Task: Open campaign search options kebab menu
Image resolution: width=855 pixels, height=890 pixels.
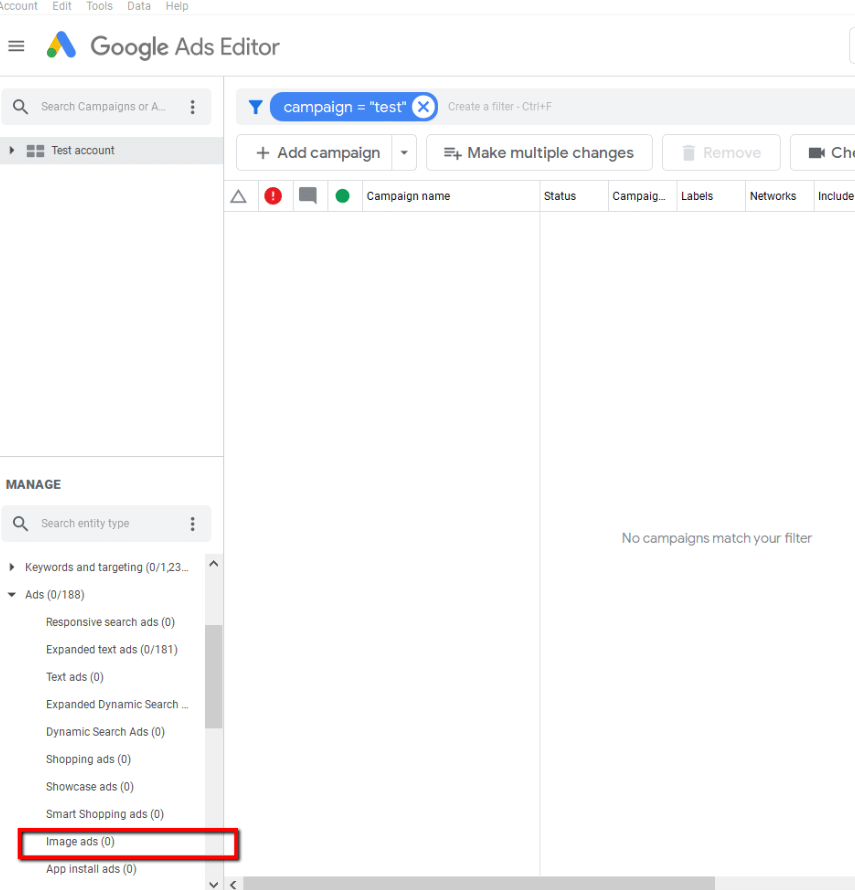Action: click(192, 107)
